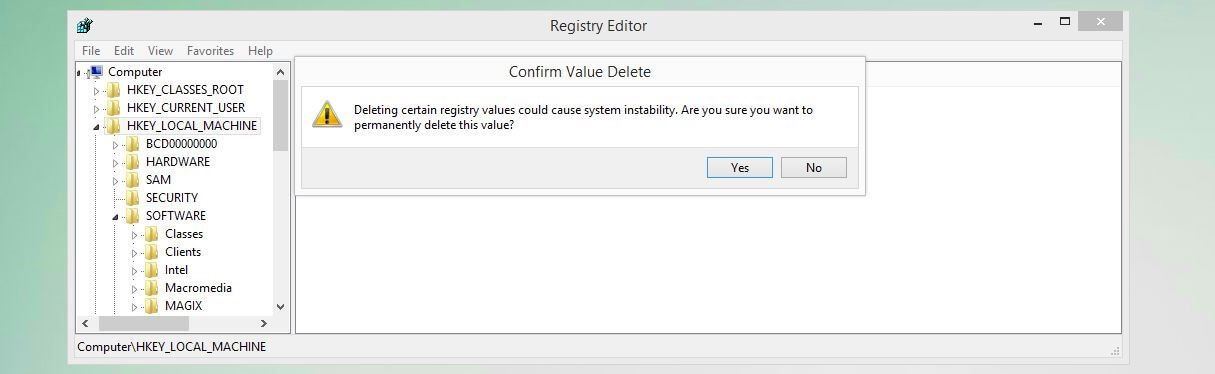Expand the HKEY_CLASSES_ROOT key
Viewport: 1215px width, 374px height.
point(97,91)
